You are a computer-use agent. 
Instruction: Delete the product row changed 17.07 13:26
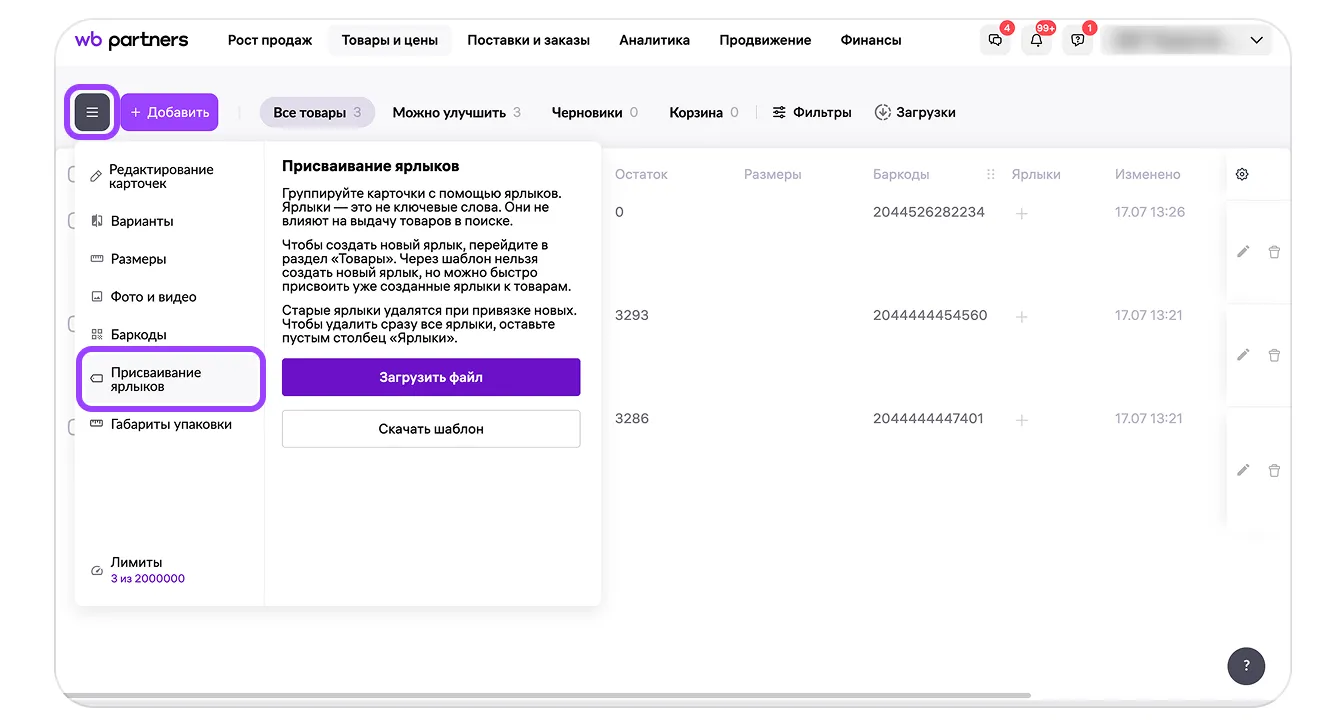[x=1274, y=252]
